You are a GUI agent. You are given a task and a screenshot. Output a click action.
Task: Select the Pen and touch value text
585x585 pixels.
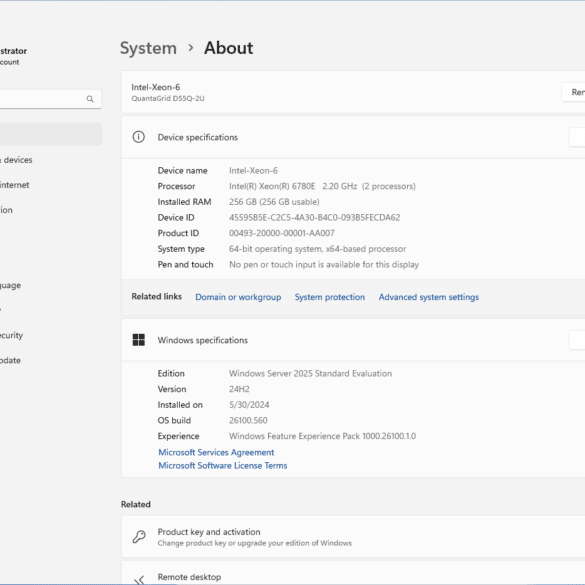click(x=324, y=265)
